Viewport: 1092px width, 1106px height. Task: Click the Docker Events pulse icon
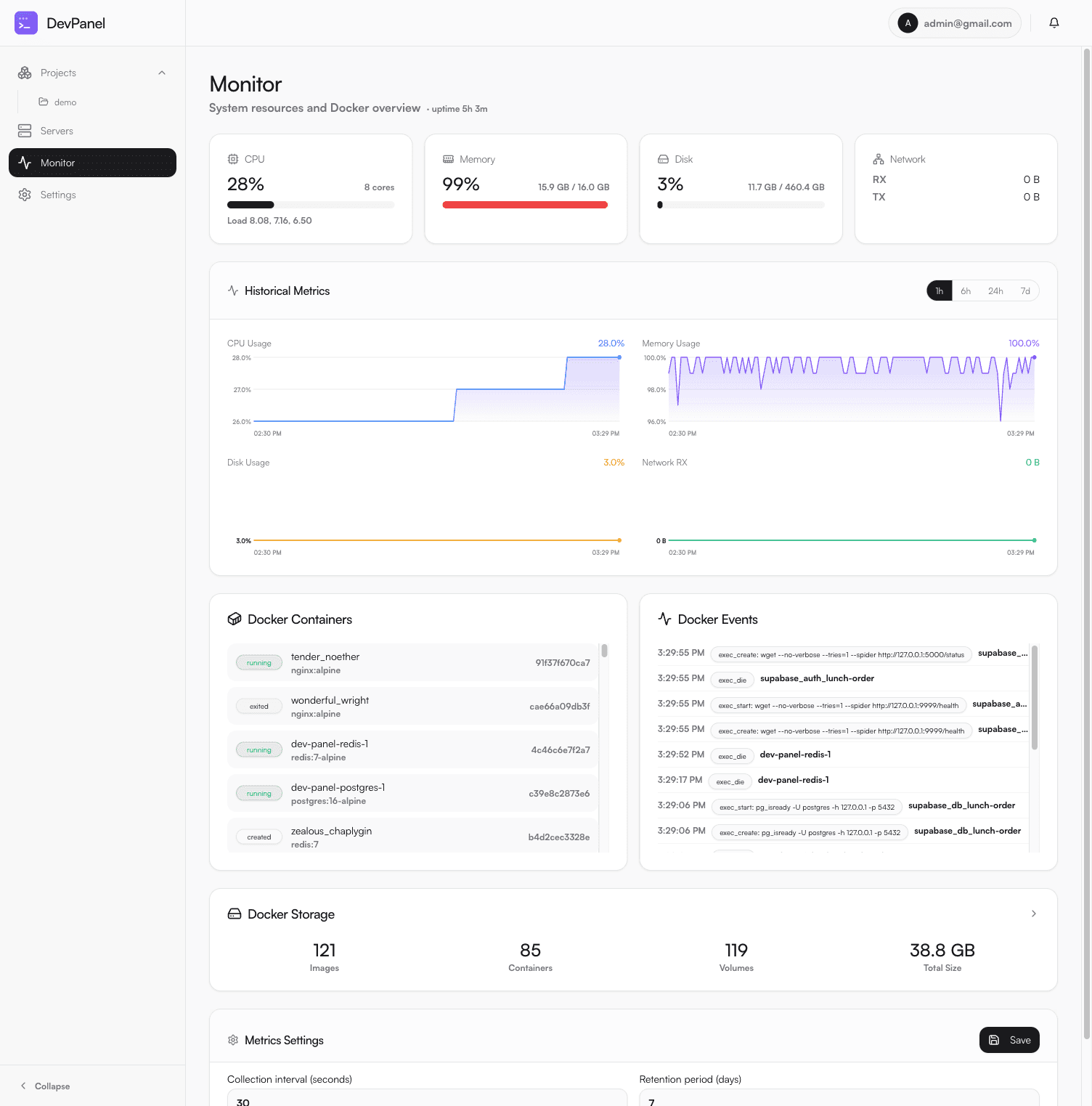664,619
